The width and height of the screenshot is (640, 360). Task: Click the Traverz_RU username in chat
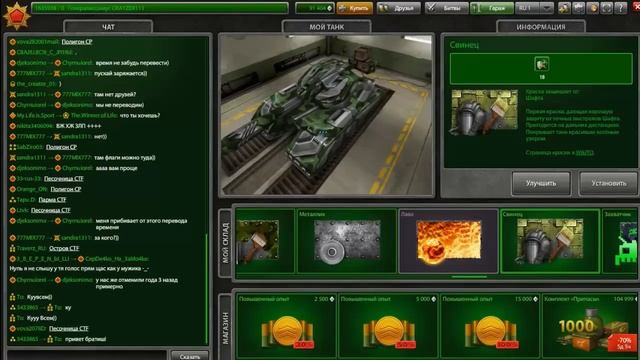click(31, 248)
